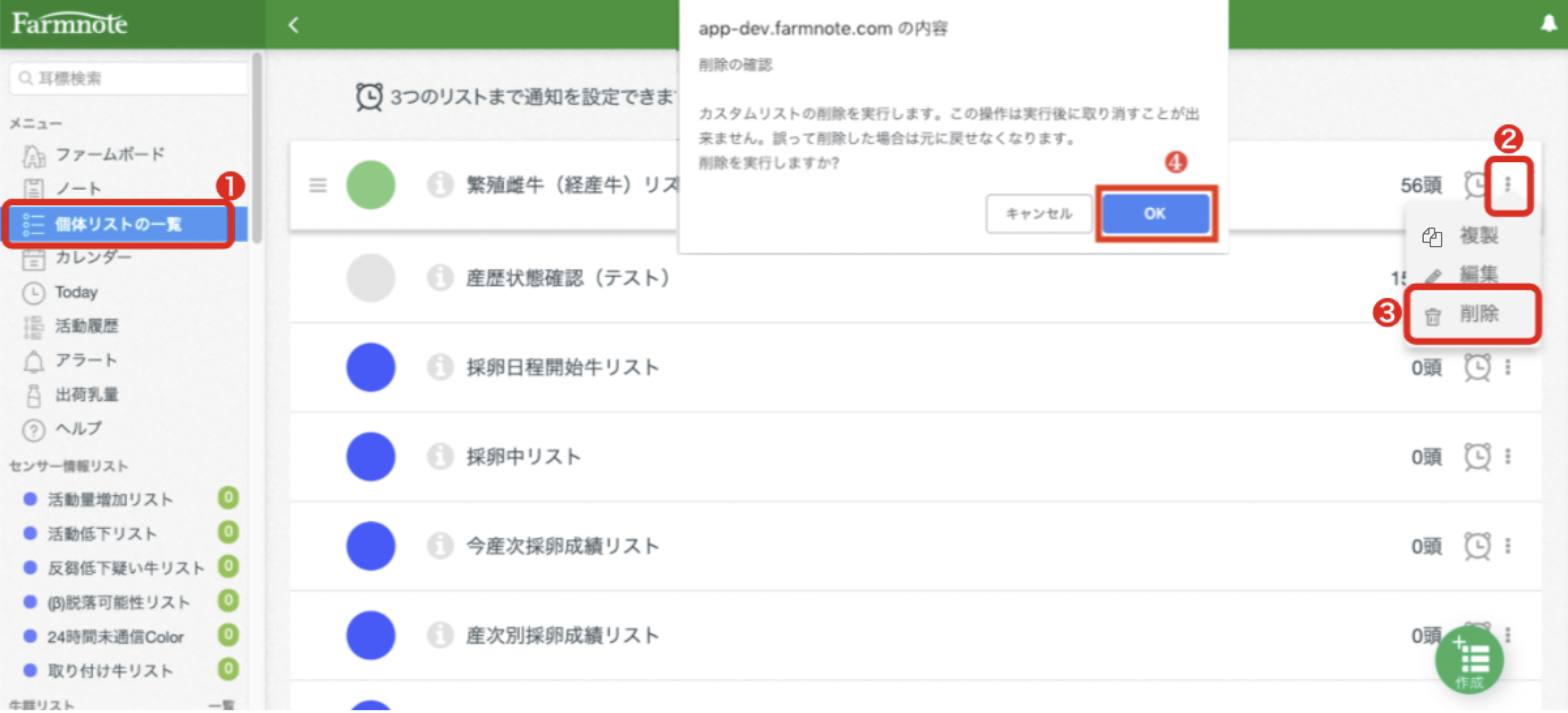Collapse sidebar with the back chevron
Viewport: 1568px width, 713px height.
(x=293, y=25)
